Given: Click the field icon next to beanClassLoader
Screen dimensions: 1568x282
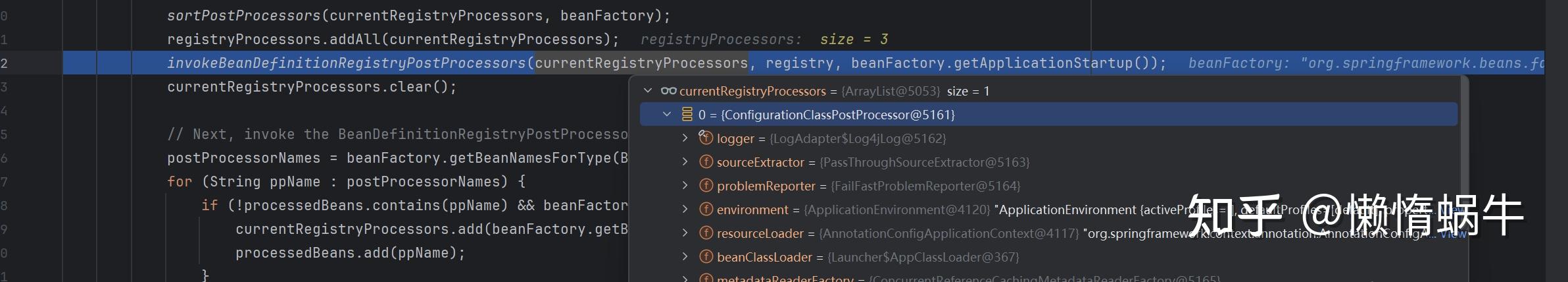Looking at the screenshot, I should coord(706,257).
